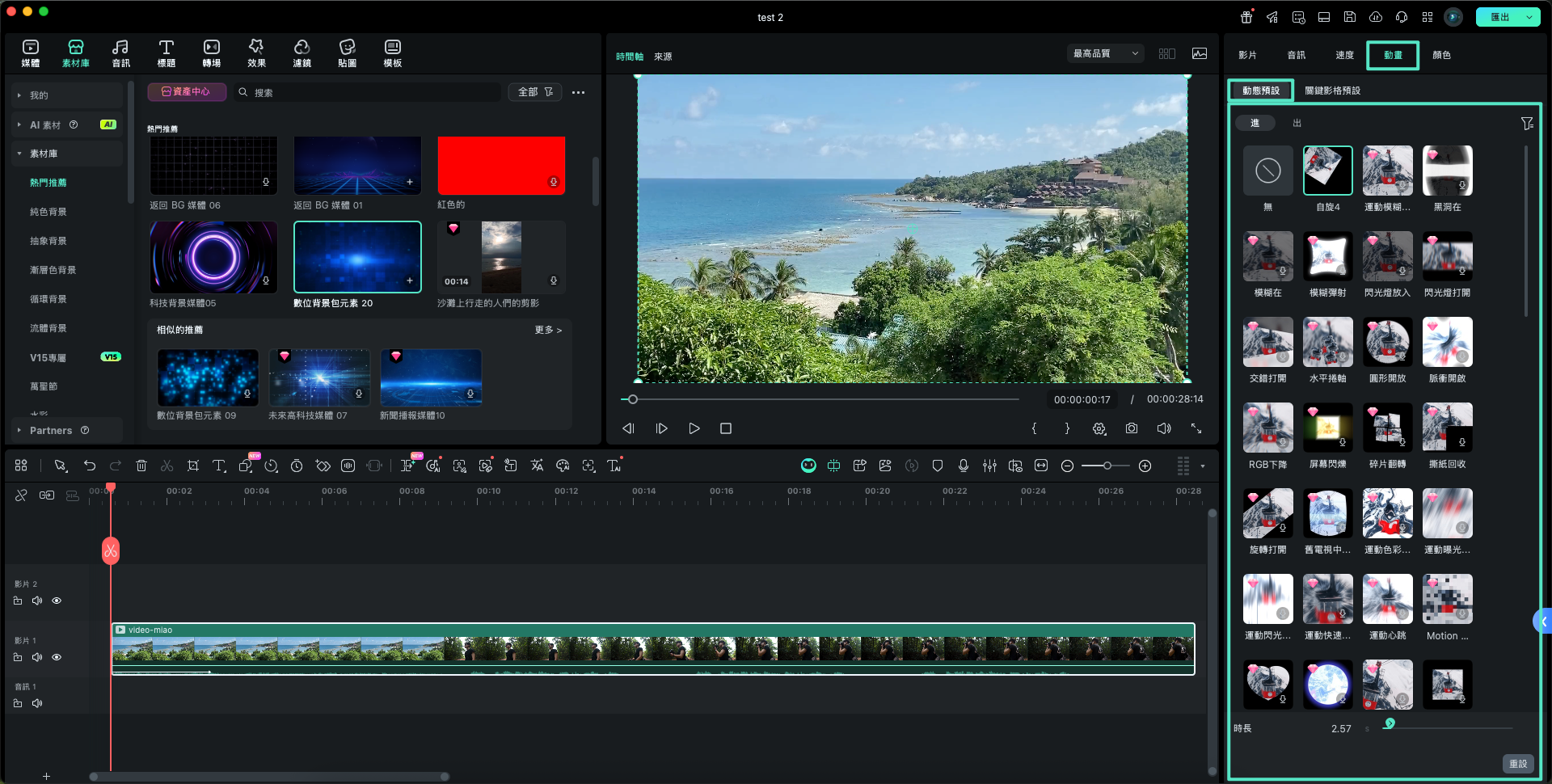The image size is (1552, 784).
Task: Adjust the 時長 duration slider
Action: [x=1390, y=724]
